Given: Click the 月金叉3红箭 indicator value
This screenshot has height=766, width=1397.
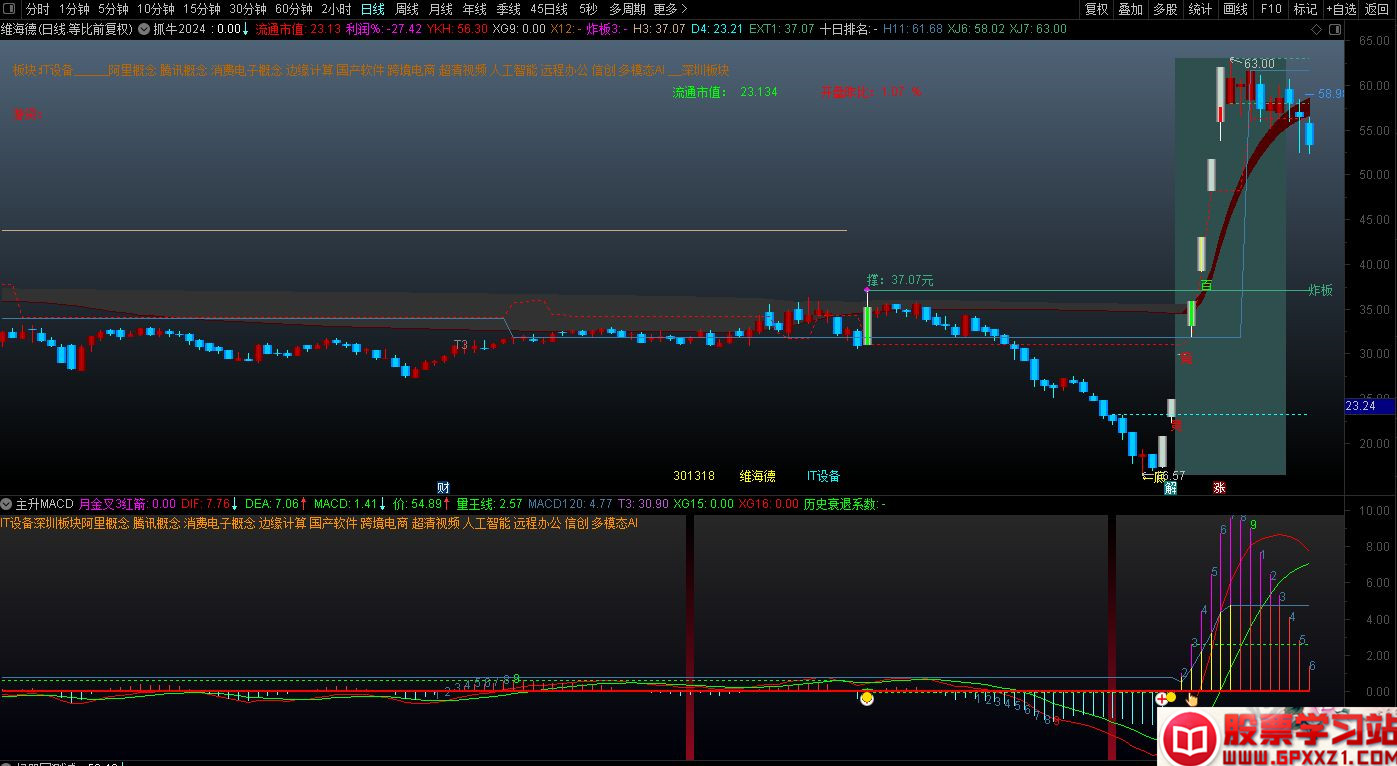Looking at the screenshot, I should (127, 504).
